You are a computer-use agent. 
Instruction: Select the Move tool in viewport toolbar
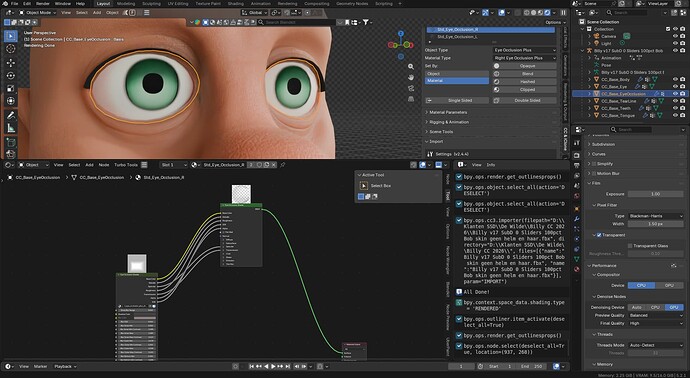11,63
